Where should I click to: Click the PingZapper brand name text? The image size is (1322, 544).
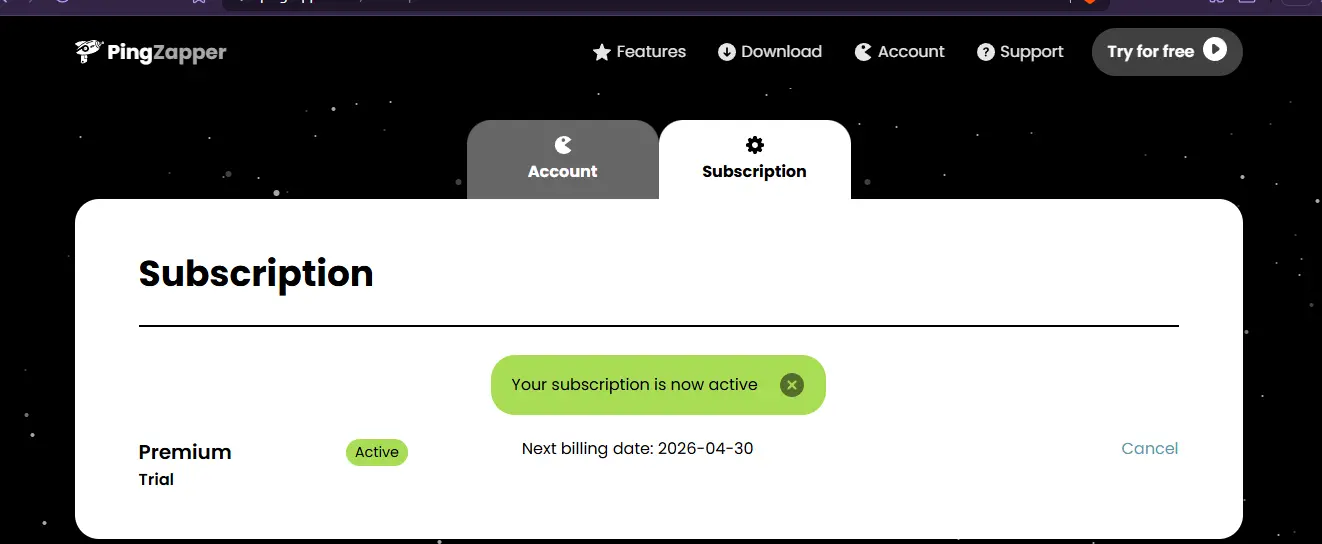tap(167, 52)
